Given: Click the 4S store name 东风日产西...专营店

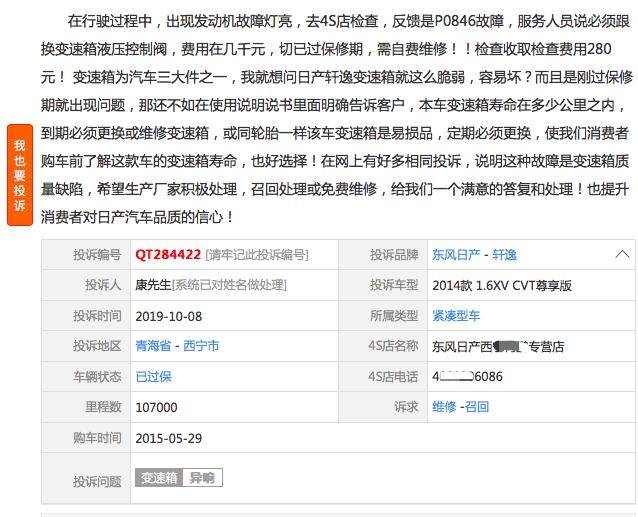Looking at the screenshot, I should (498, 347).
